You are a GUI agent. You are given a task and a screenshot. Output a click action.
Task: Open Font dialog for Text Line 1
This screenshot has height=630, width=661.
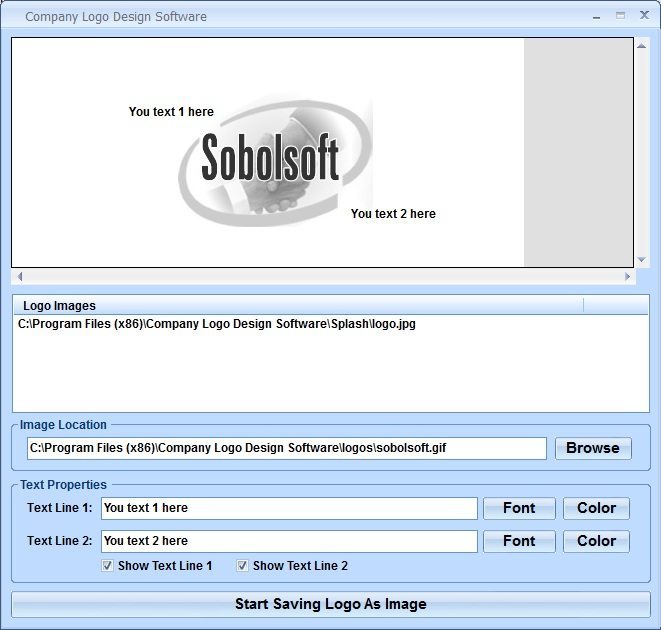click(x=519, y=508)
